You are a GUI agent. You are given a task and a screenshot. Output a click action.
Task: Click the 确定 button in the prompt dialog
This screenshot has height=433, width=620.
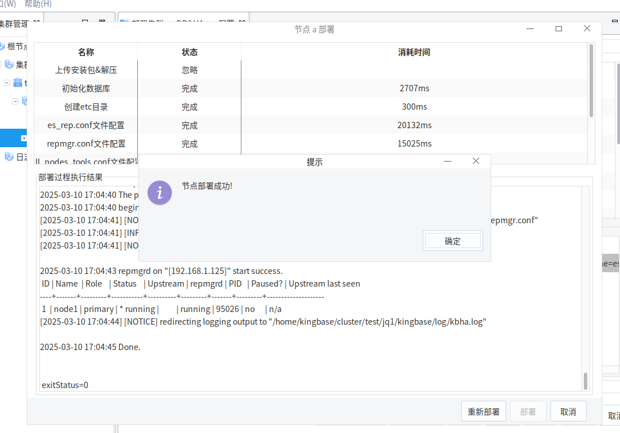452,241
